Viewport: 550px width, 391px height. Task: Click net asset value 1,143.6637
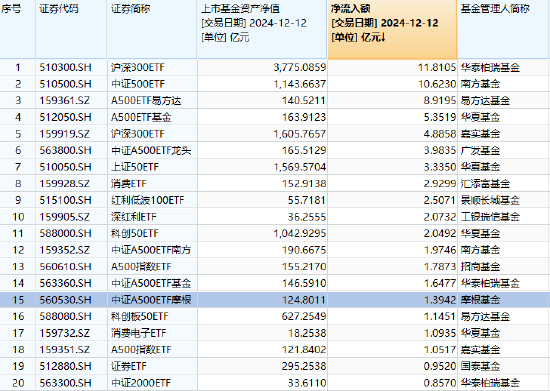click(x=300, y=84)
